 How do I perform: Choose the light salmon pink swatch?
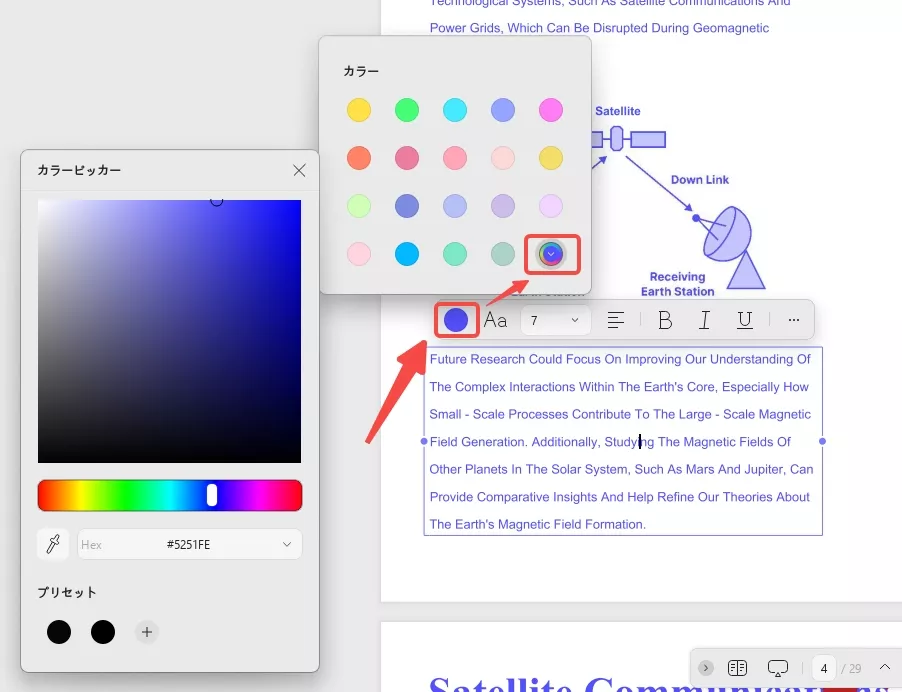pos(455,158)
